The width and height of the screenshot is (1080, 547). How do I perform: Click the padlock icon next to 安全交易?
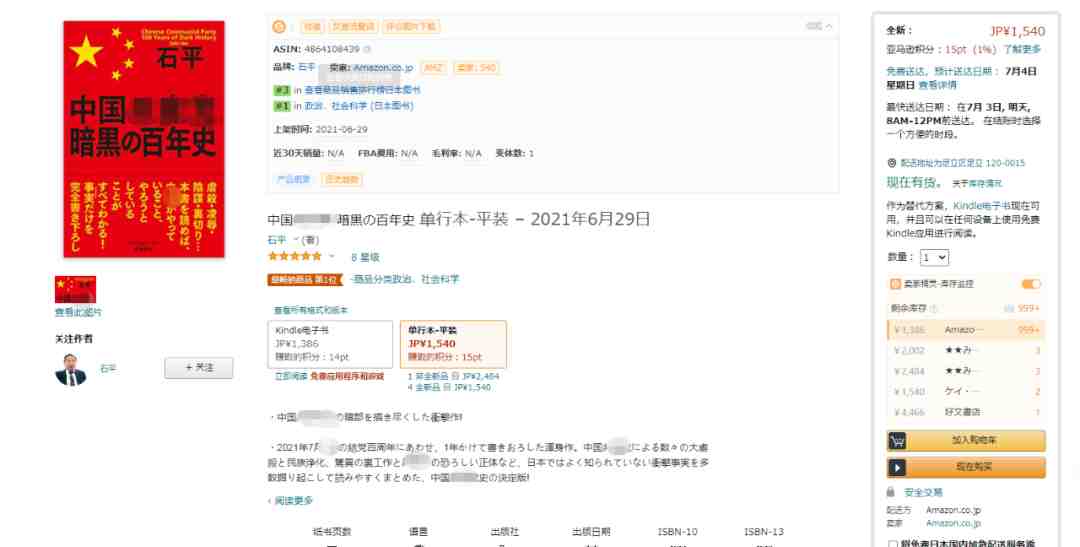891,493
